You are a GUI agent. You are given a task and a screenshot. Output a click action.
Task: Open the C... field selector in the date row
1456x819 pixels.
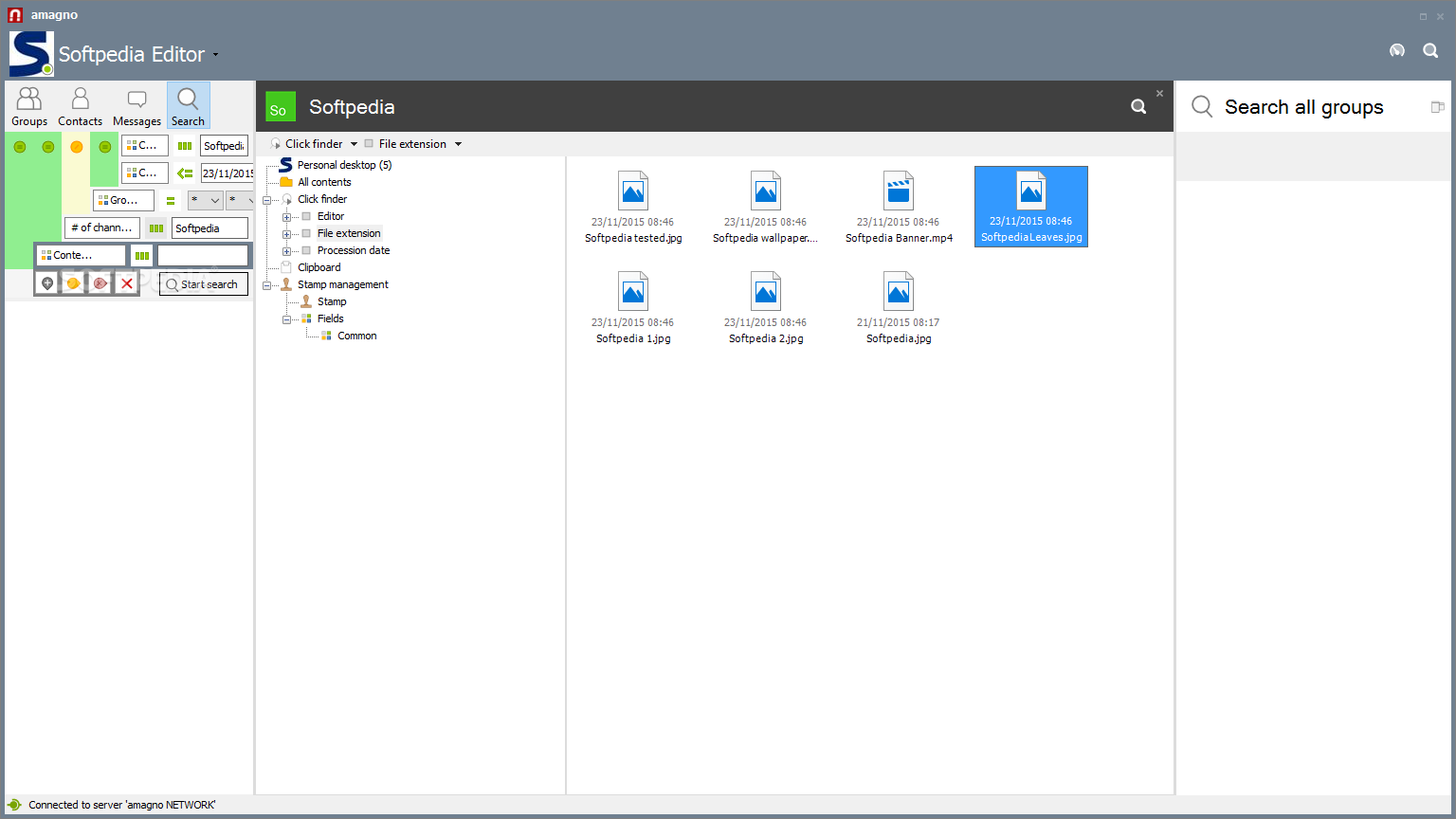coord(145,173)
